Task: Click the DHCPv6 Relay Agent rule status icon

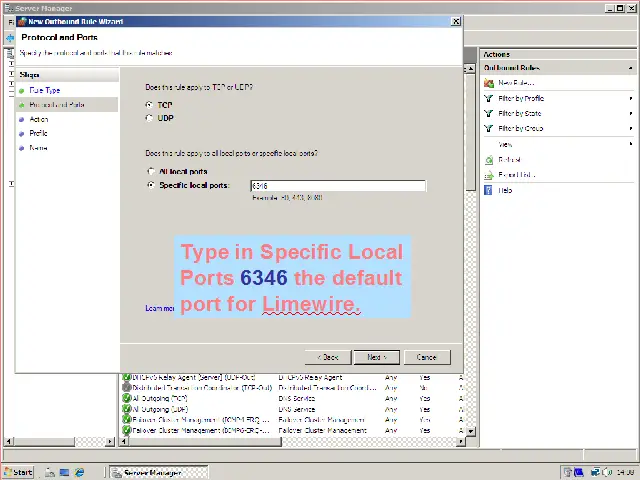Action: click(x=127, y=377)
